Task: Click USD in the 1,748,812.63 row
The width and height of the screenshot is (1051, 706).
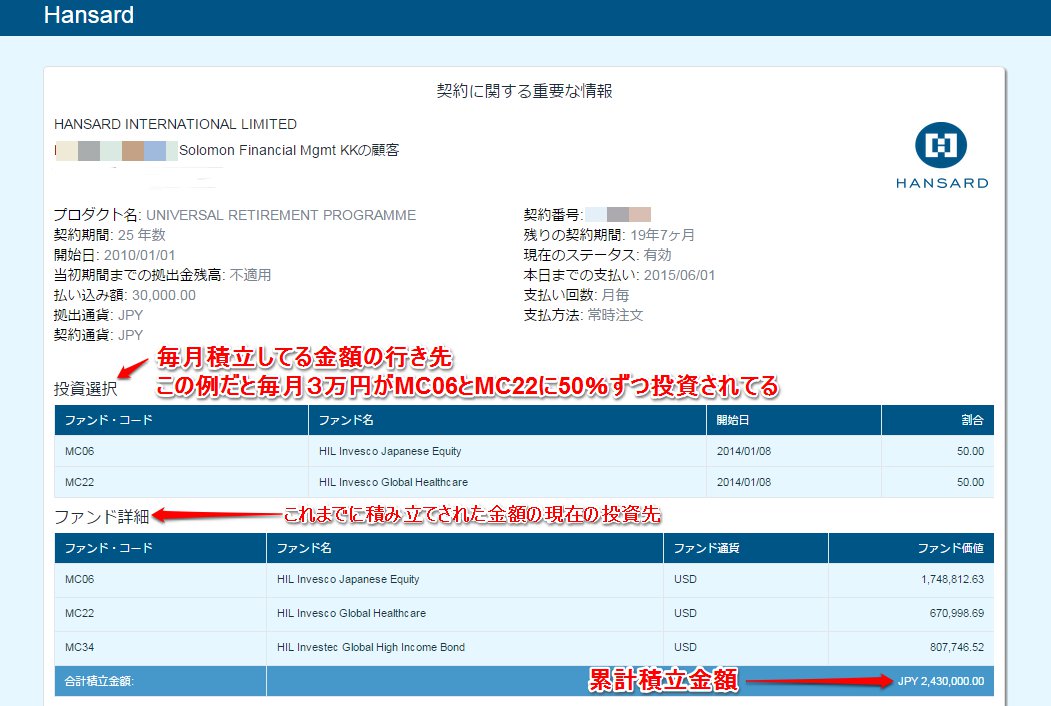Action: tap(685, 579)
